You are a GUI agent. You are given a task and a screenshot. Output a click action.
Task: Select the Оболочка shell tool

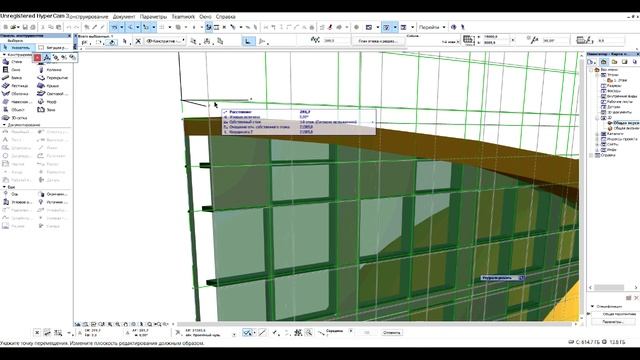click(14, 94)
